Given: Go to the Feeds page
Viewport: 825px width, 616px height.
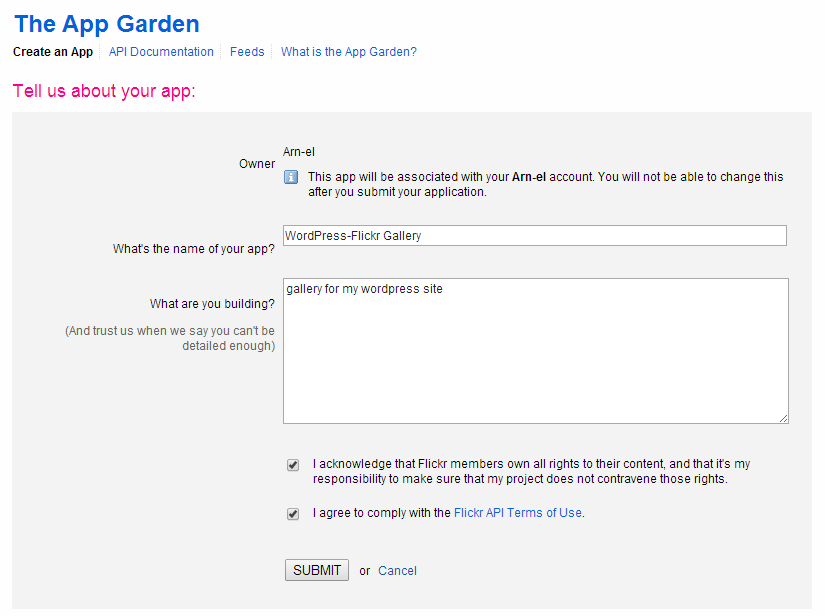Looking at the screenshot, I should click(247, 52).
